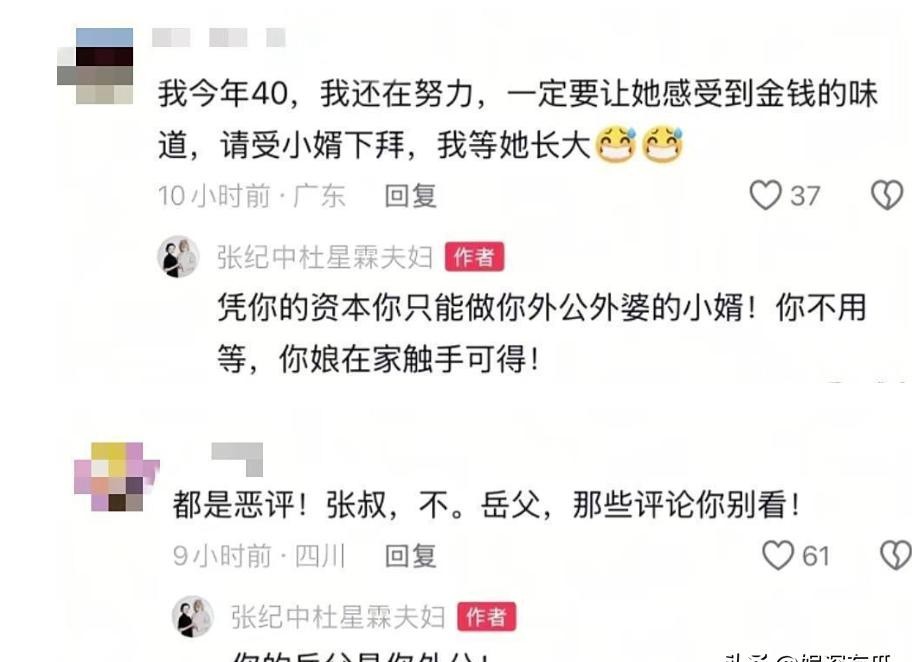Image resolution: width=912 pixels, height=662 pixels.
Task: Dislike the Sichuan comment via broken heart
Action: 896,555
